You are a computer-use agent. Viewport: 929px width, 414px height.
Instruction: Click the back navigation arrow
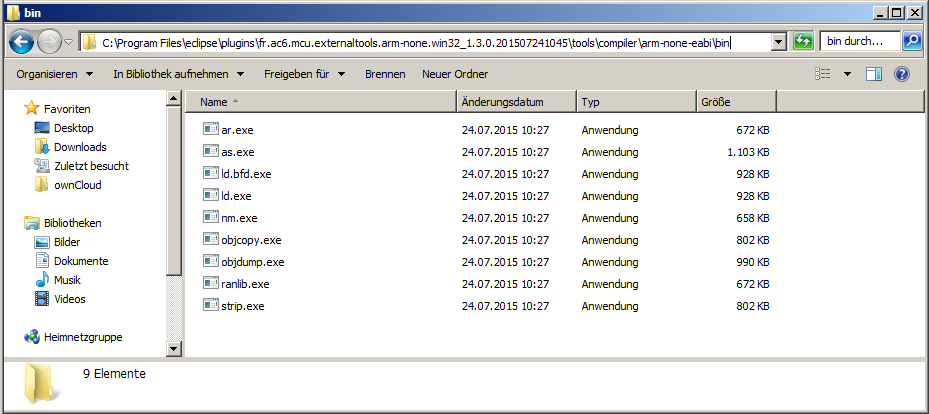coord(21,41)
